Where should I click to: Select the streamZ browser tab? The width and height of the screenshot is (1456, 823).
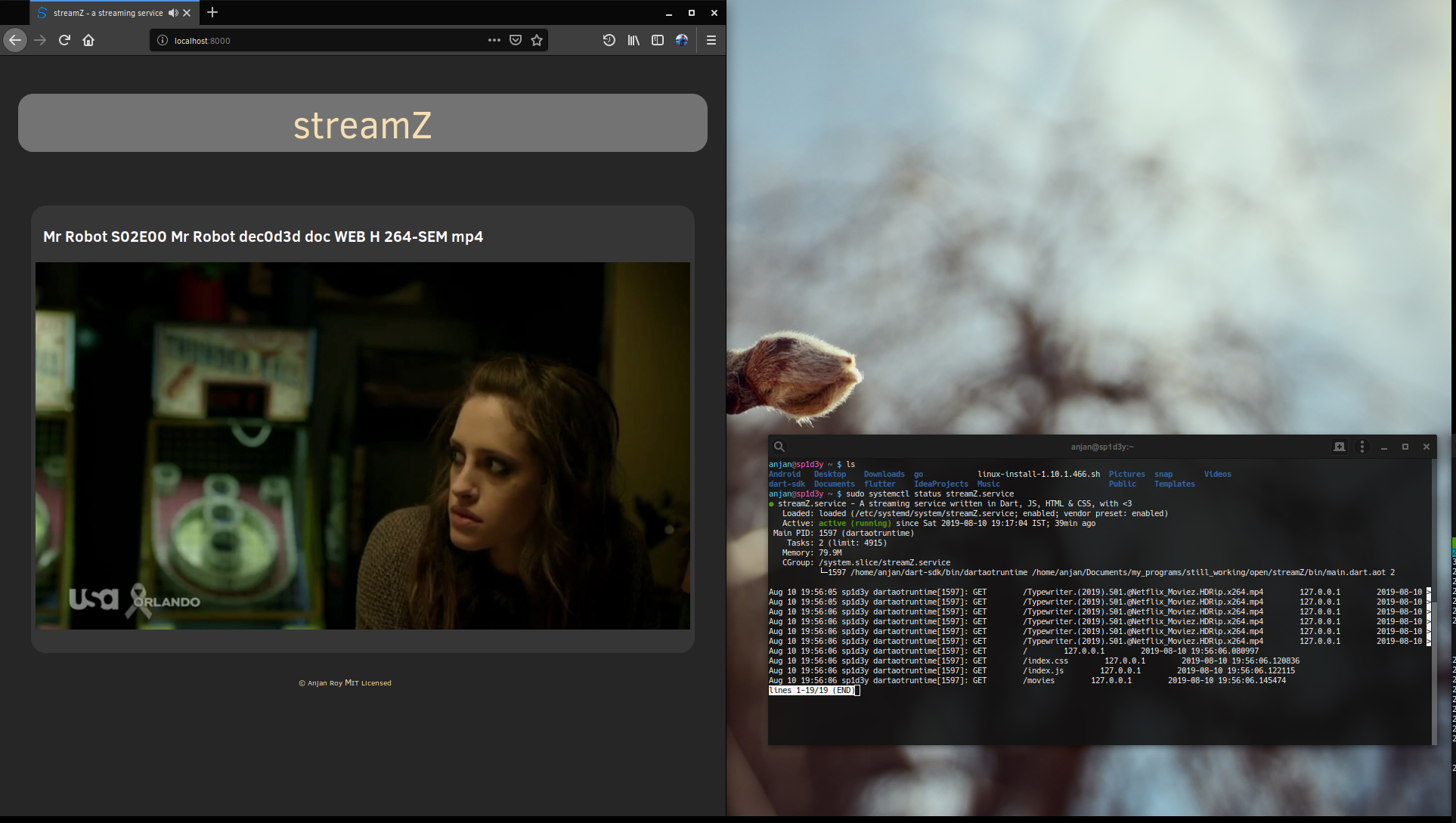tap(106, 13)
